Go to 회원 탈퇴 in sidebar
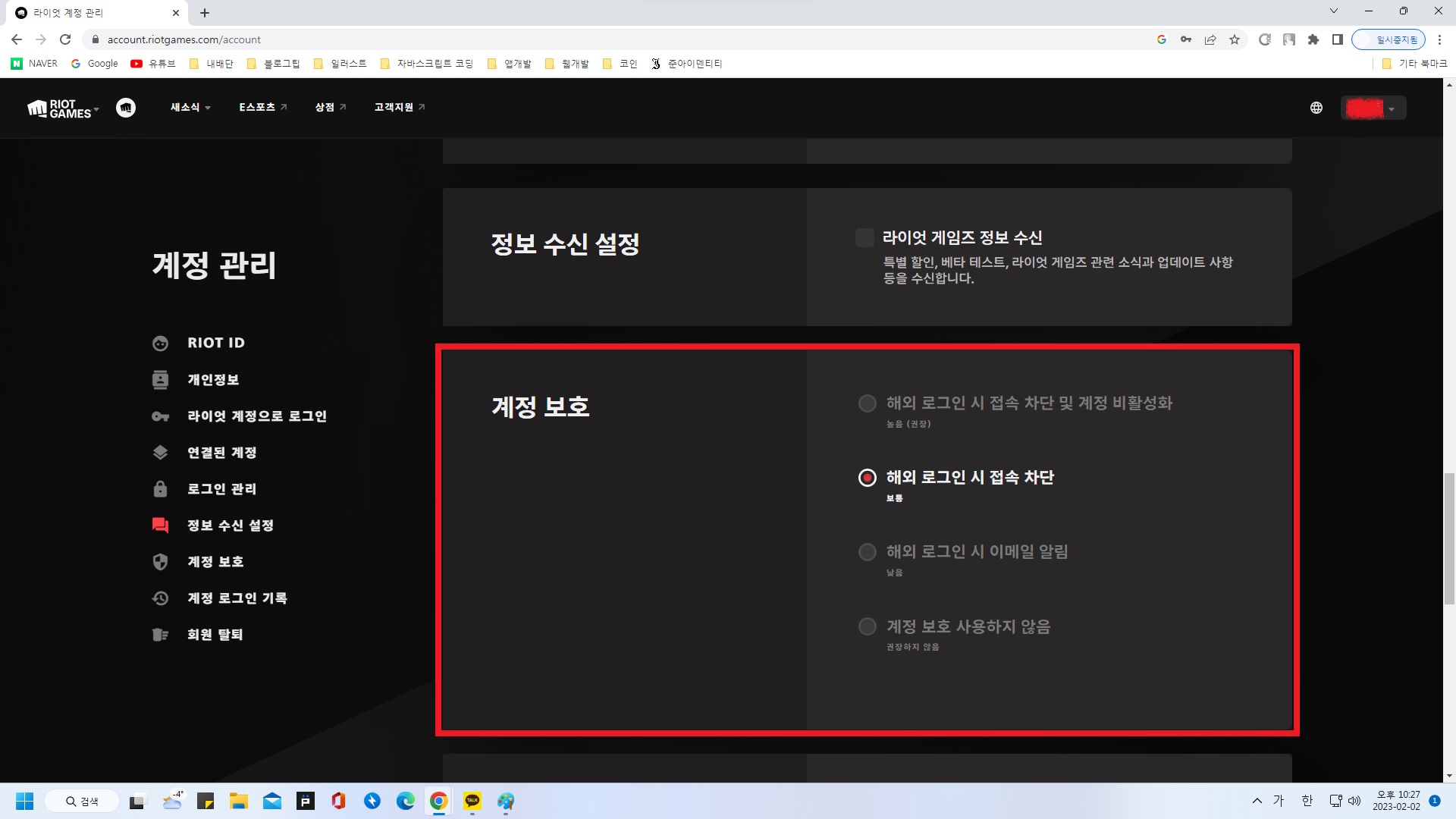 coord(215,635)
